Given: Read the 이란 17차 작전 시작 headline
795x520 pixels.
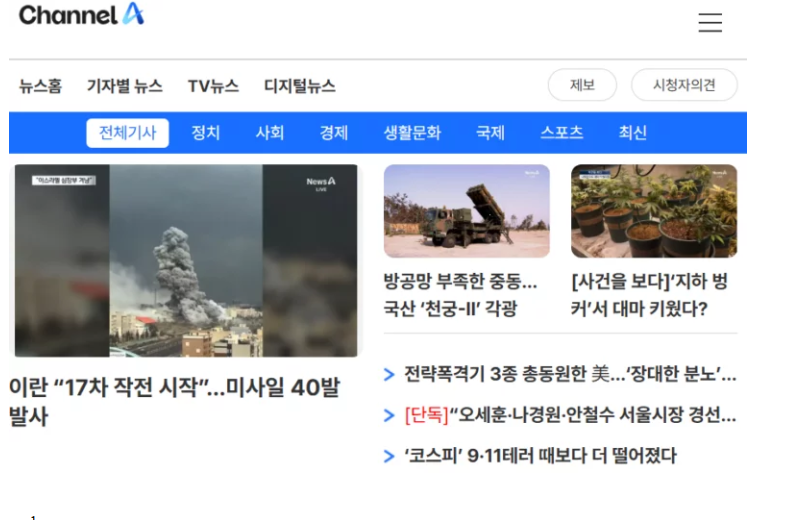Looking at the screenshot, I should (174, 402).
